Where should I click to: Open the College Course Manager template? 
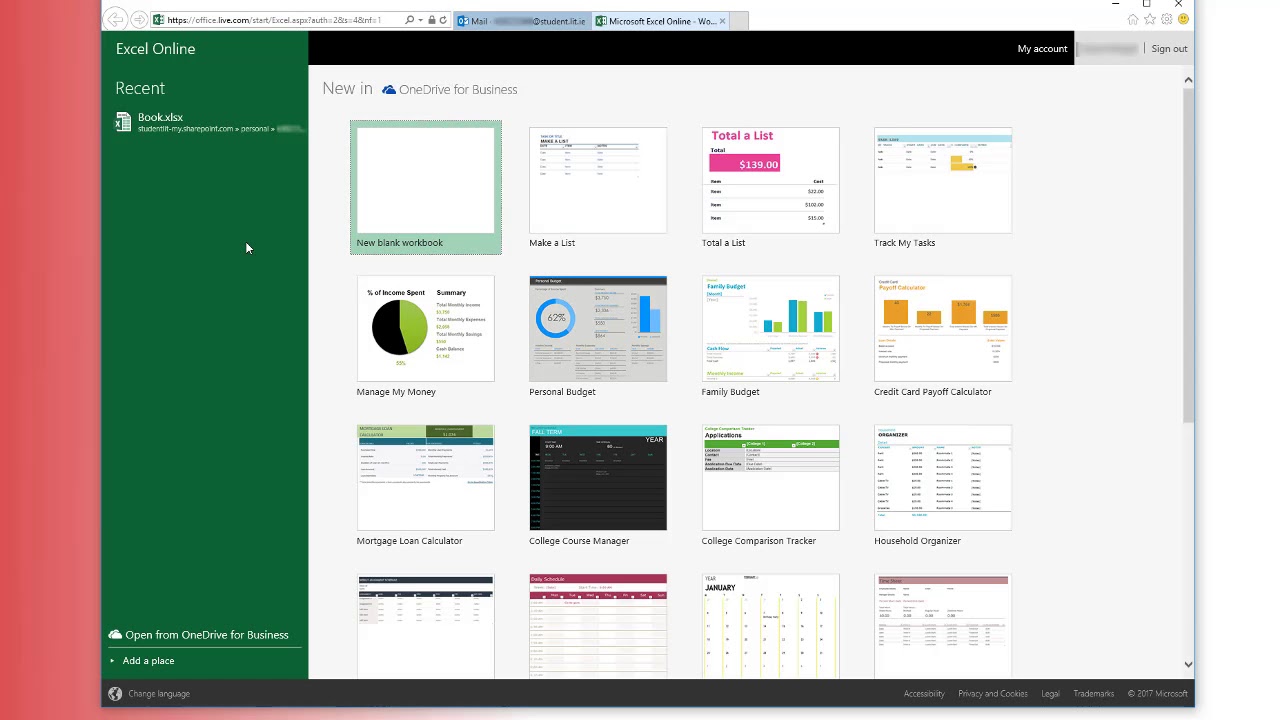pos(598,485)
